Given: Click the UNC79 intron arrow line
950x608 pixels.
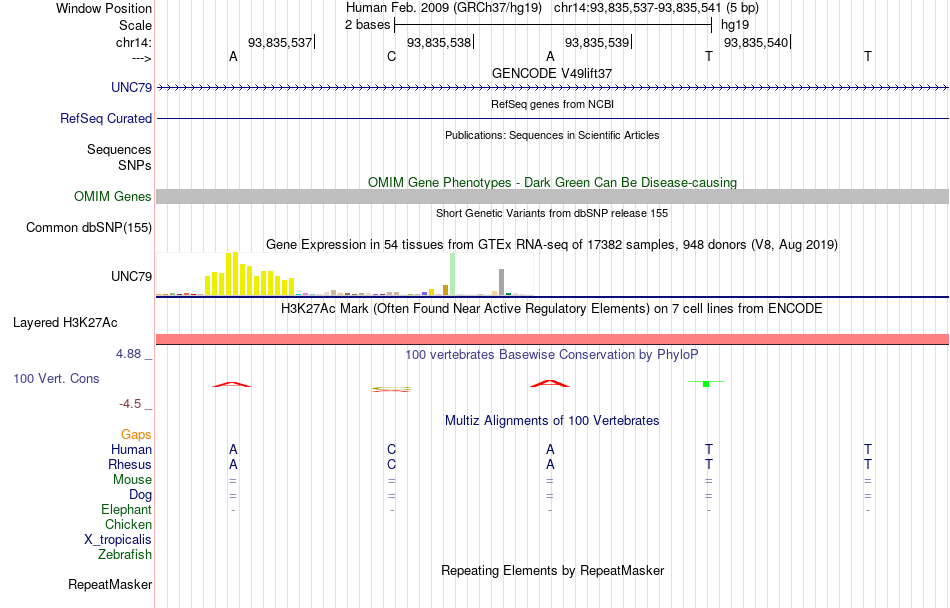Looking at the screenshot, I should tap(552, 88).
